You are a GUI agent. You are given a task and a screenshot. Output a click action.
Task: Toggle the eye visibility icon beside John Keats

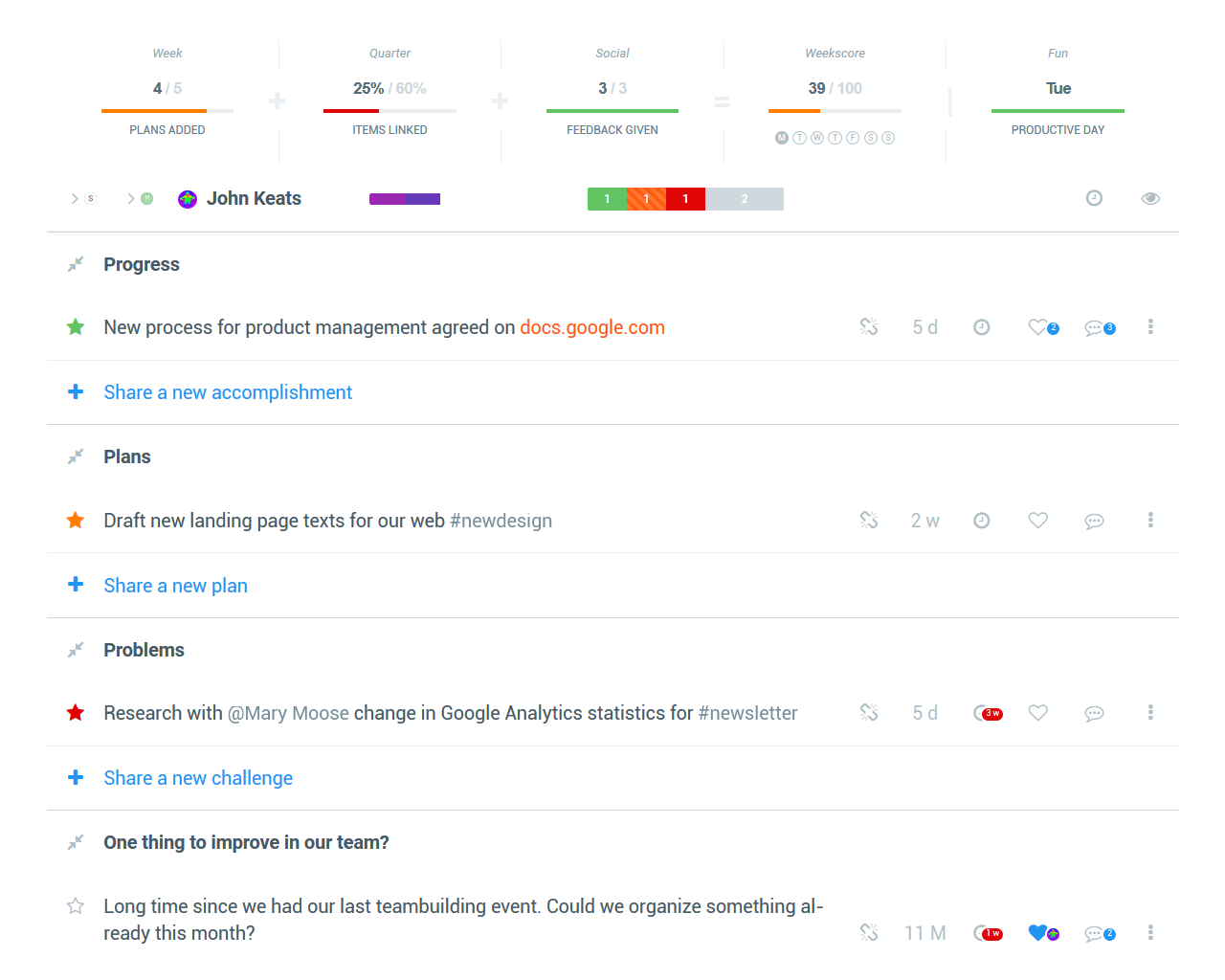[1150, 198]
